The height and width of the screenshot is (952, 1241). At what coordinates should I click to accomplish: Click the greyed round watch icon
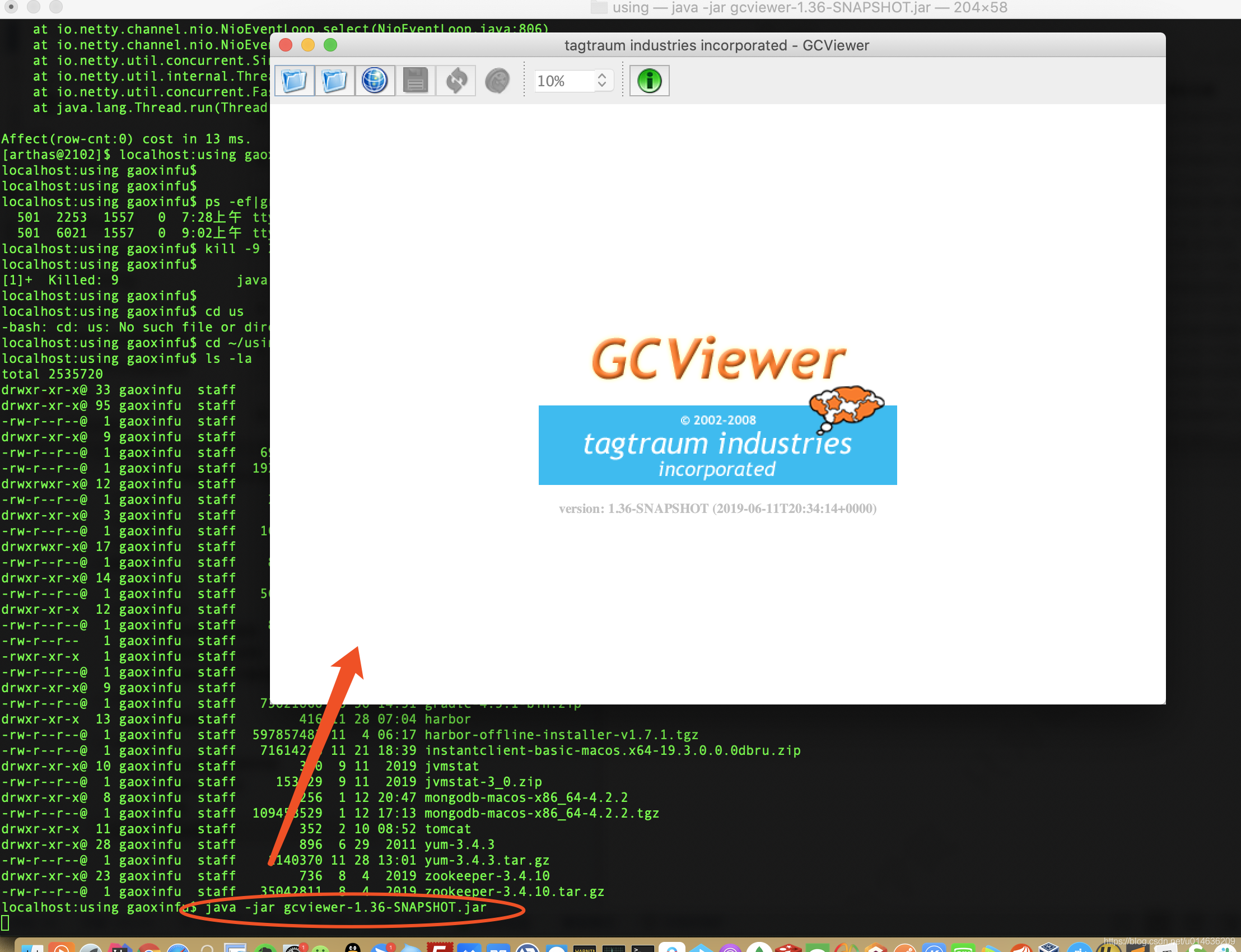(497, 81)
